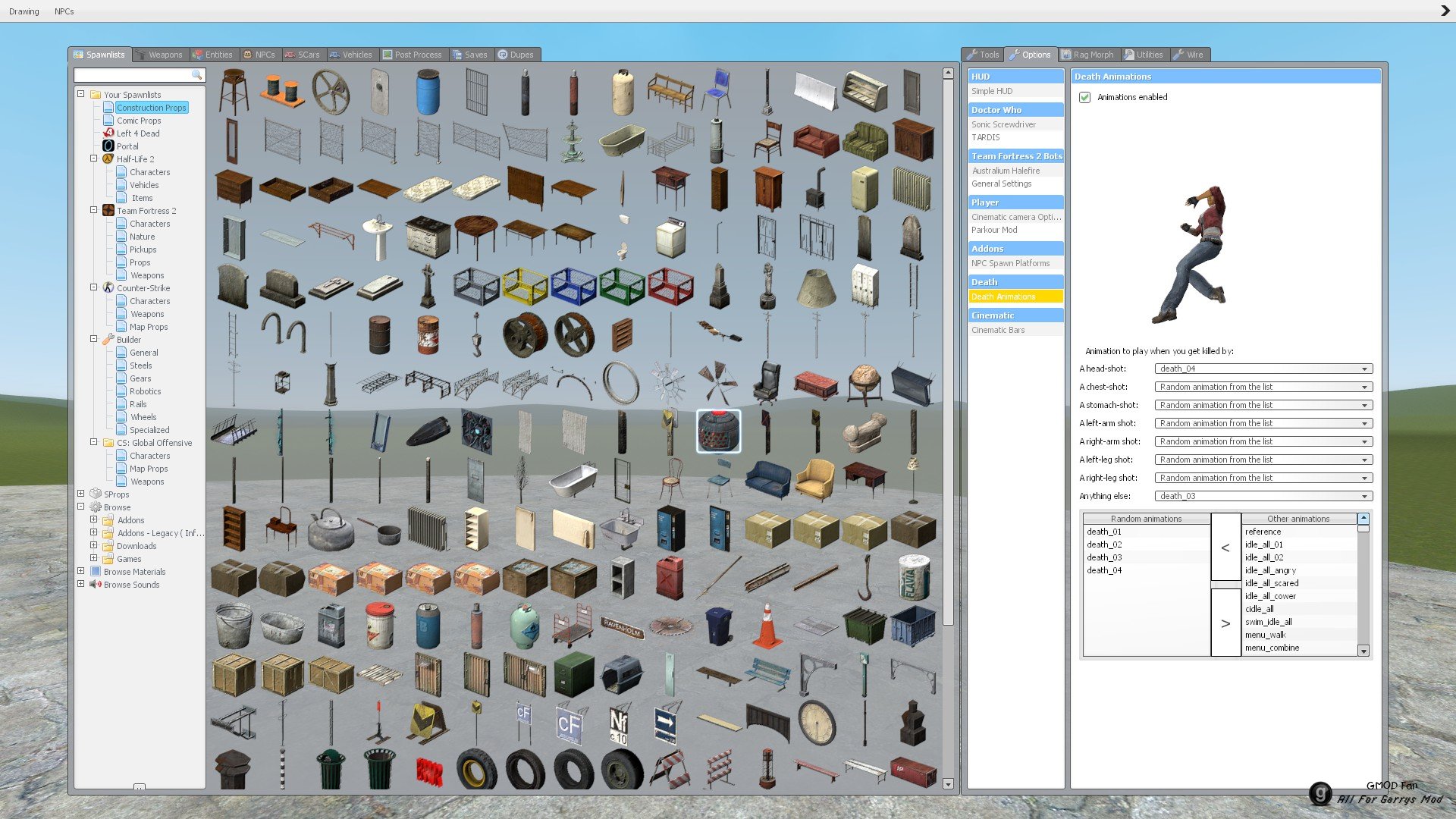Open the Utilities tab
This screenshot has height=819, width=1456.
pyautogui.click(x=1144, y=55)
